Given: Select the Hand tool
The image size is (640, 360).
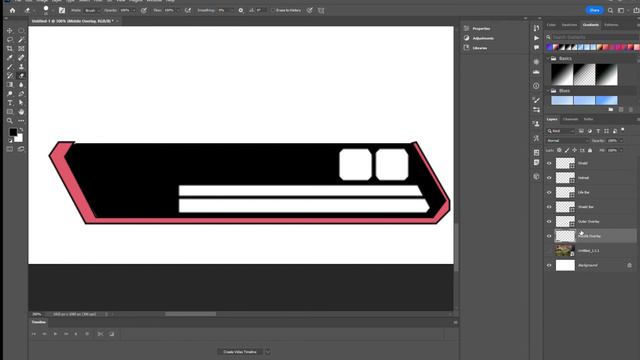Looking at the screenshot, I should click(21, 111).
